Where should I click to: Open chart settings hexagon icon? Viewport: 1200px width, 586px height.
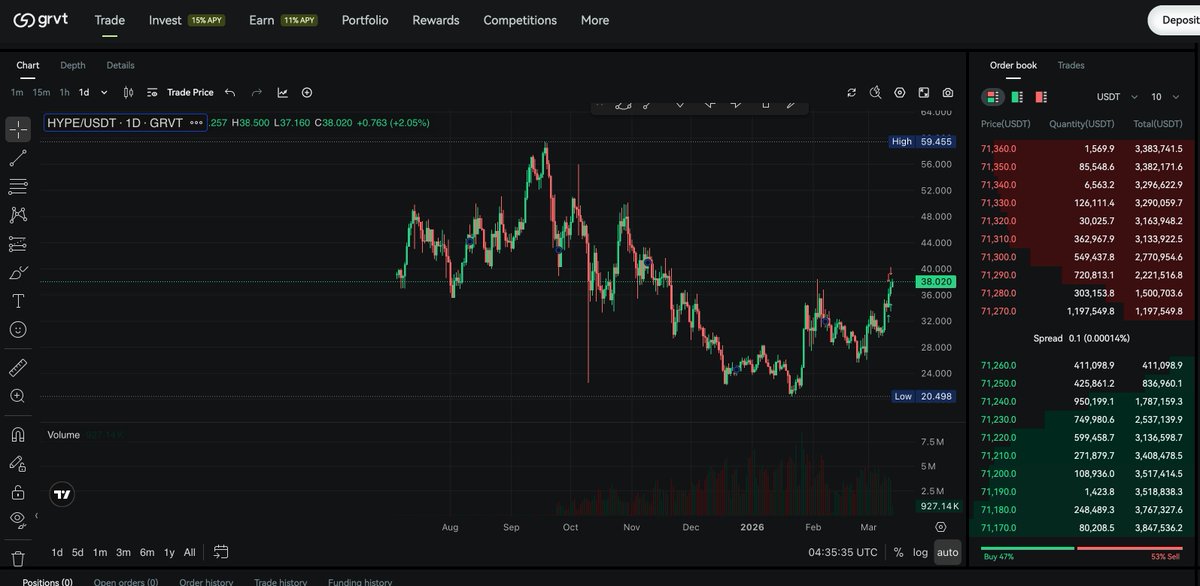(x=900, y=92)
